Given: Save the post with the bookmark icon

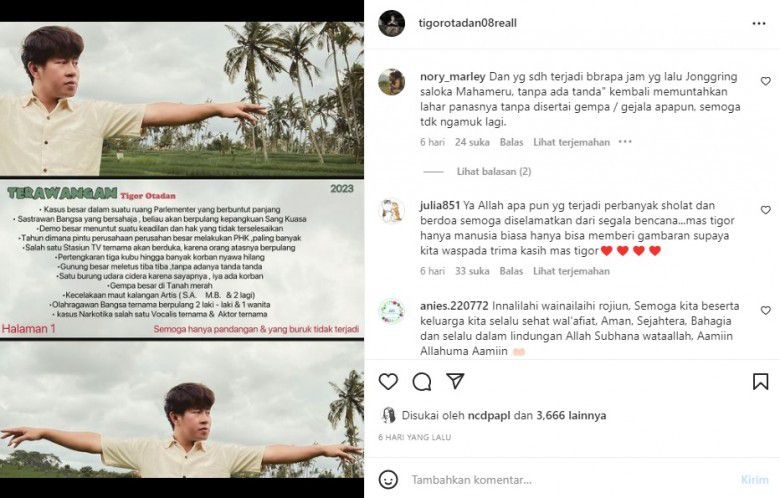Looking at the screenshot, I should point(760,382).
